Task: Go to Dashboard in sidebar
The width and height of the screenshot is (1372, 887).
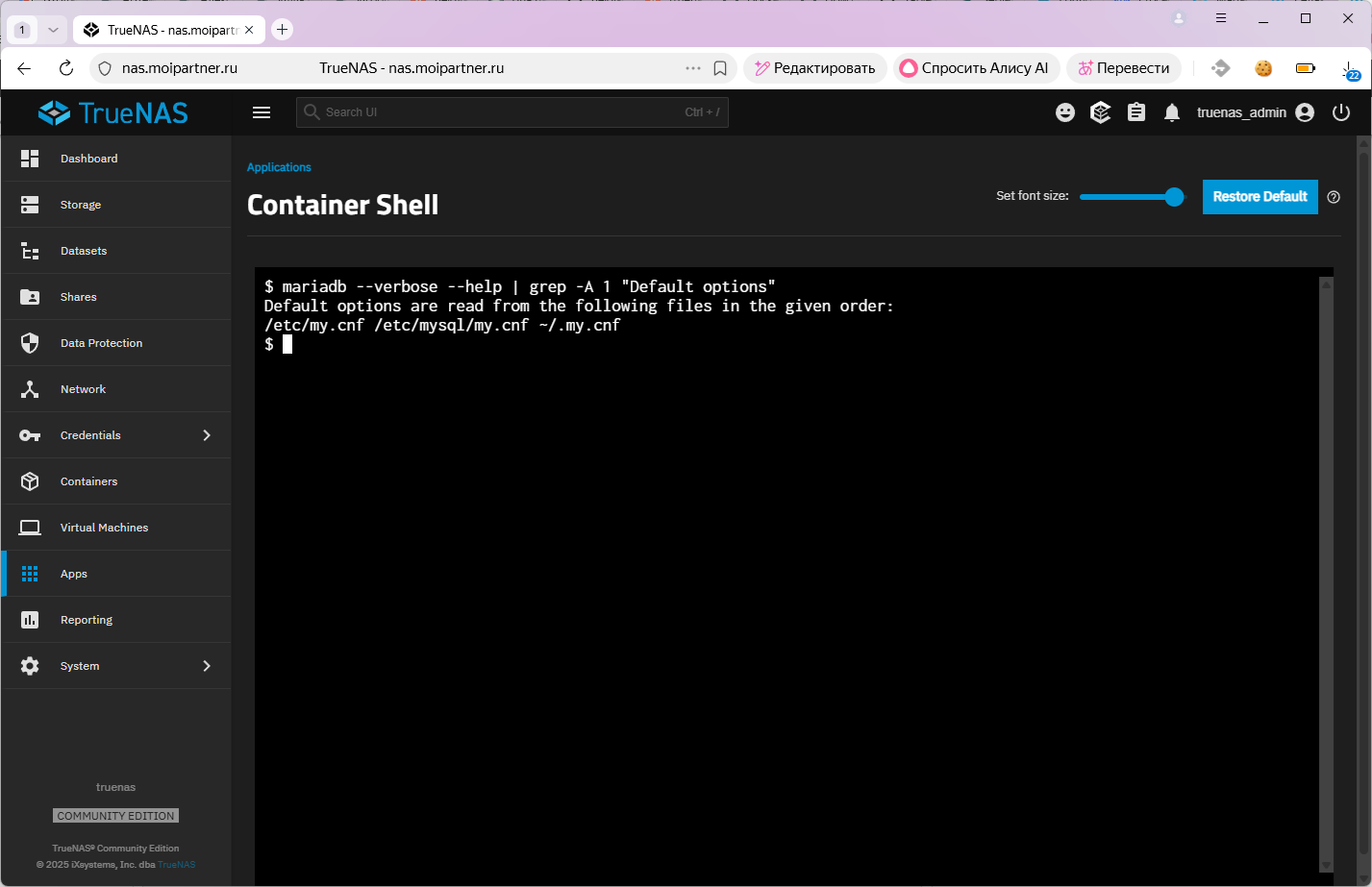Action: pos(88,159)
